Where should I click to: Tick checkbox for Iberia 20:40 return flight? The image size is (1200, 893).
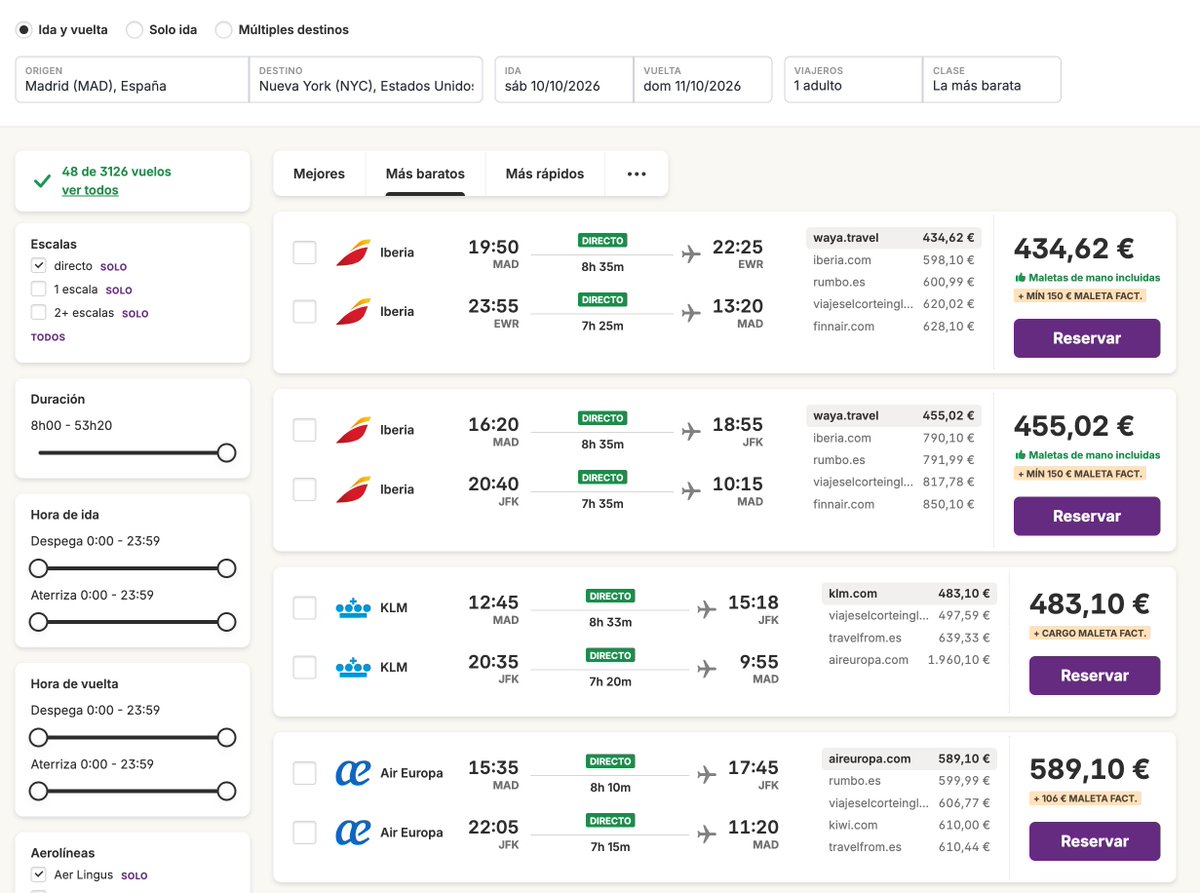tap(305, 490)
